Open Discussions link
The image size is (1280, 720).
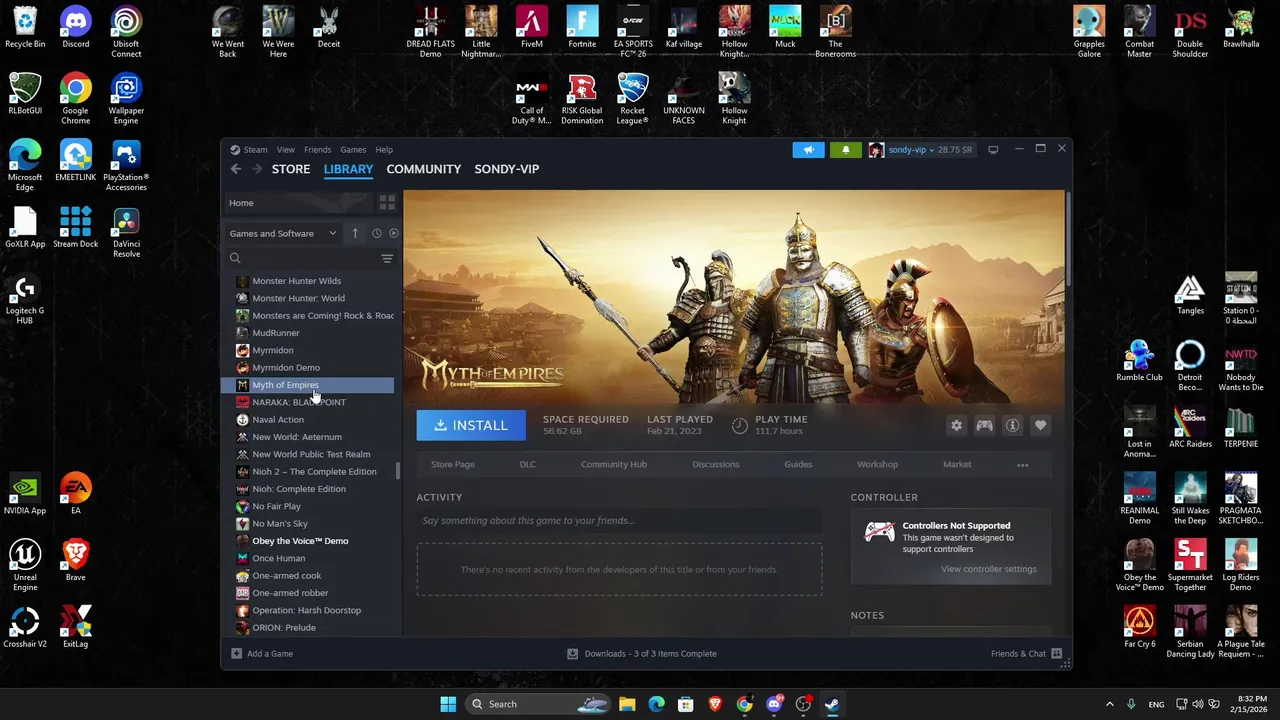coord(716,464)
